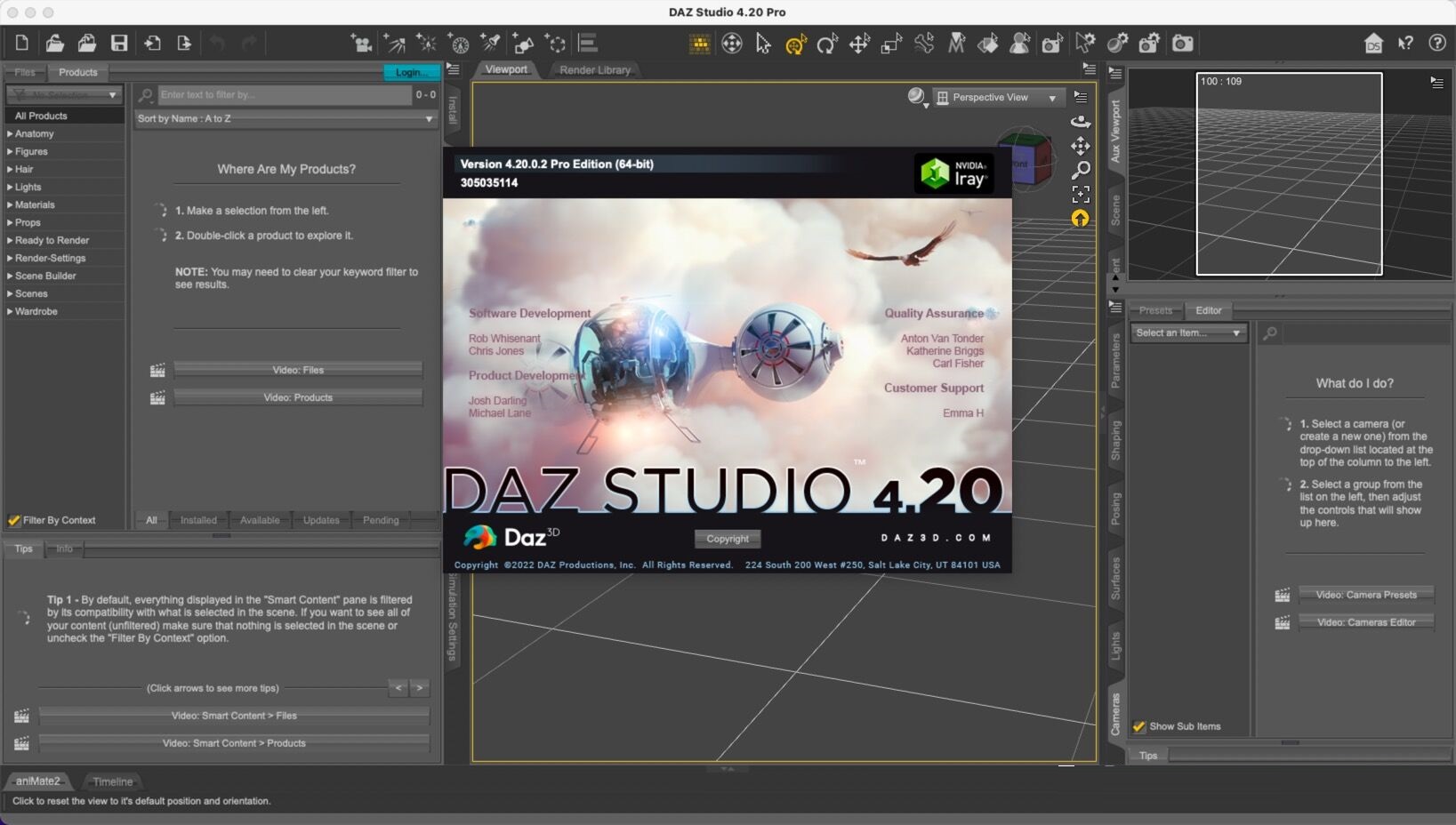1456x825 pixels.
Task: Select the ActivePose bone tool icon
Action: (924, 43)
